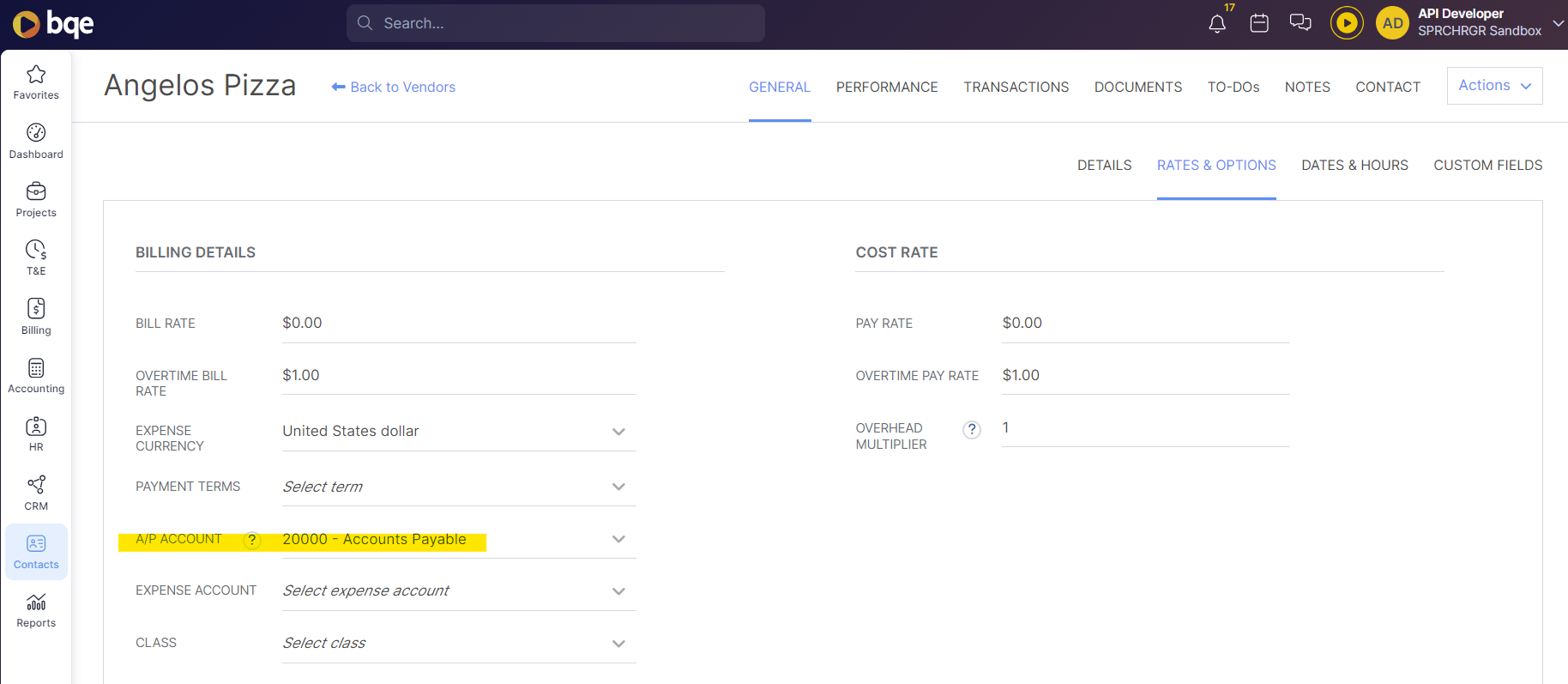The image size is (1568, 684).
Task: Open the Contact tab
Action: (1388, 87)
